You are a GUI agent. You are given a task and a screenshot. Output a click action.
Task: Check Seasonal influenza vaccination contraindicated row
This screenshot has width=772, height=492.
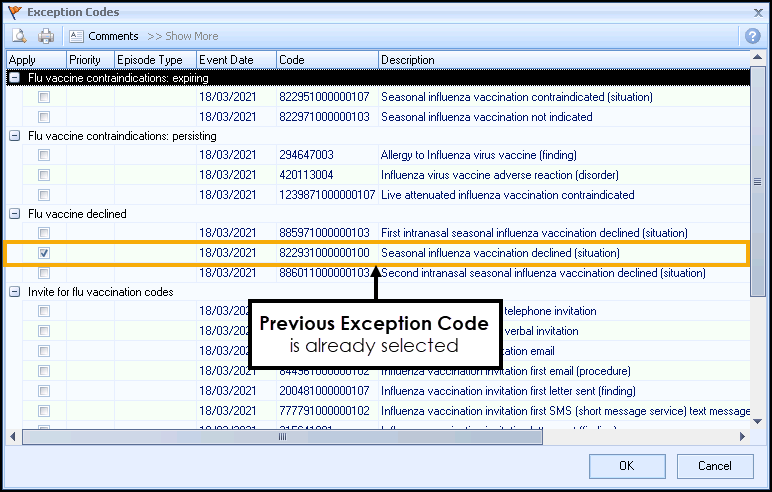point(44,98)
